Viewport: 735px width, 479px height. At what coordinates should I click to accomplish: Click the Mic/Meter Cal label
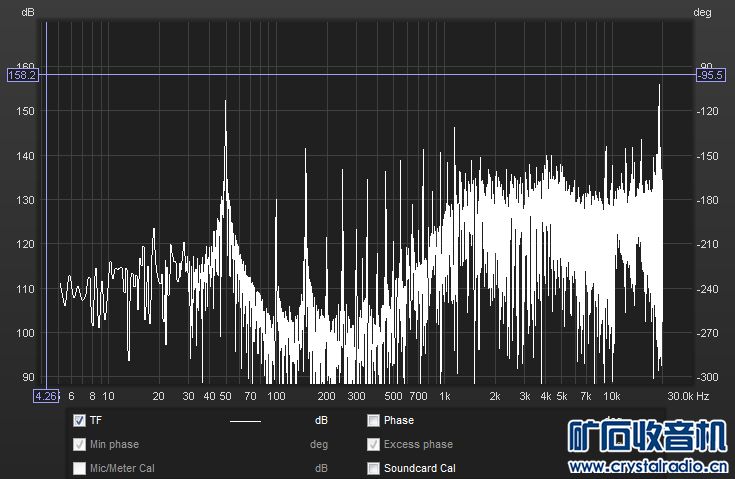[122, 468]
